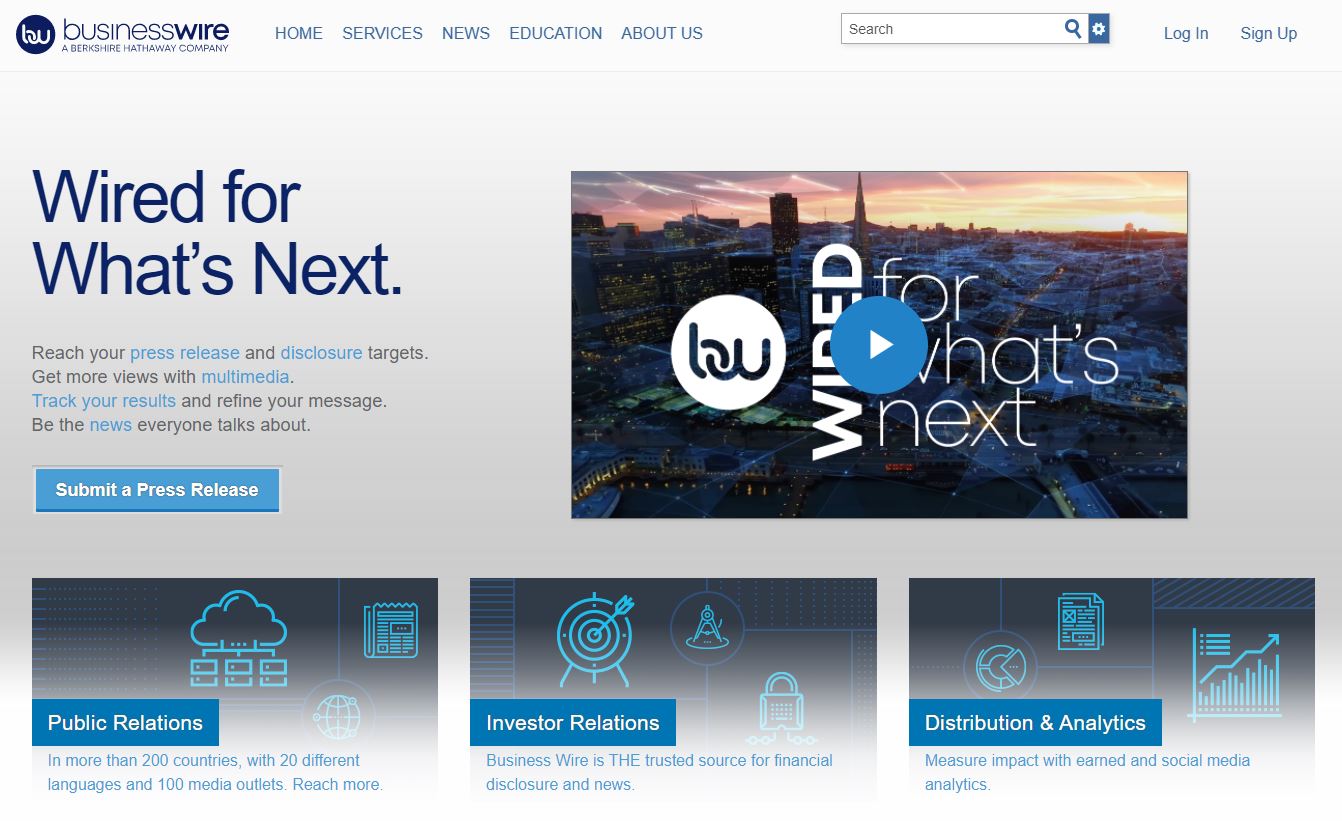
Task: Click the bar graph icon in Distribution & Analytics card
Action: point(1236,675)
